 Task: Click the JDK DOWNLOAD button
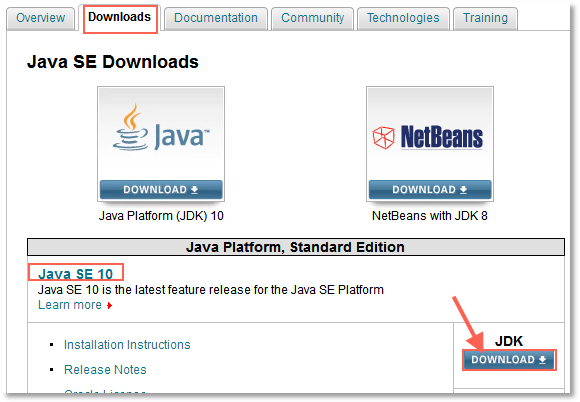click(x=509, y=360)
